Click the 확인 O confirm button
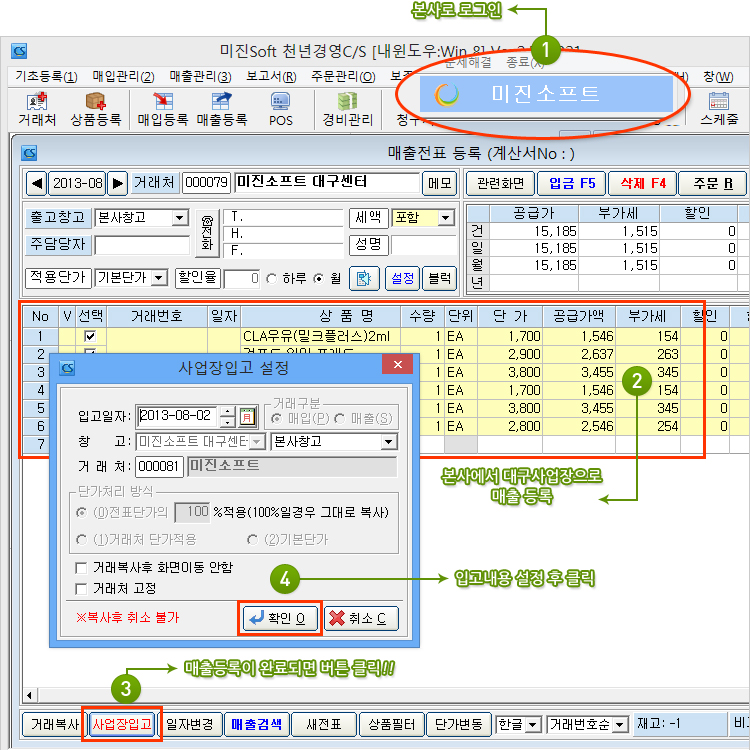Viewport: 750px width, 750px height. (x=280, y=618)
